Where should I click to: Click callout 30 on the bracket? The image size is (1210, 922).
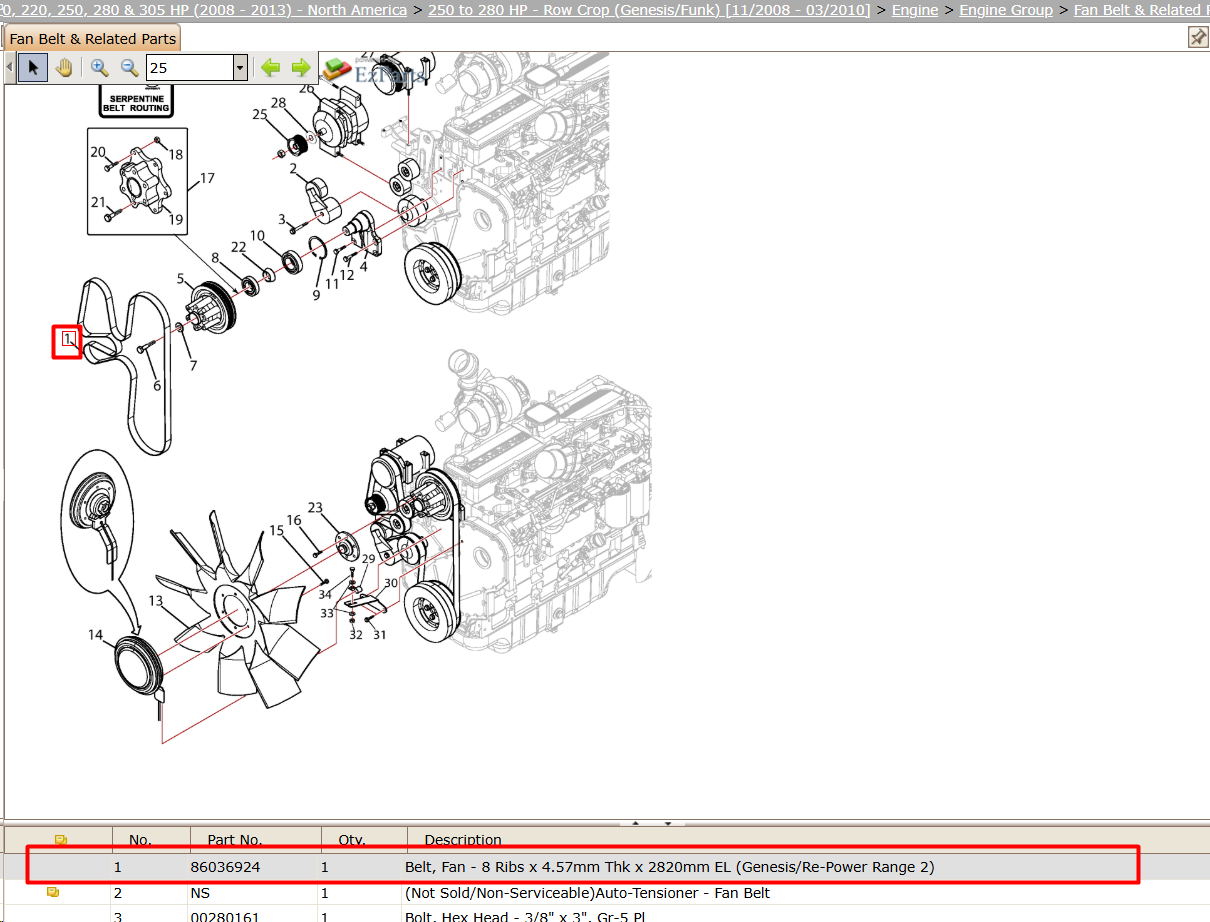point(390,582)
